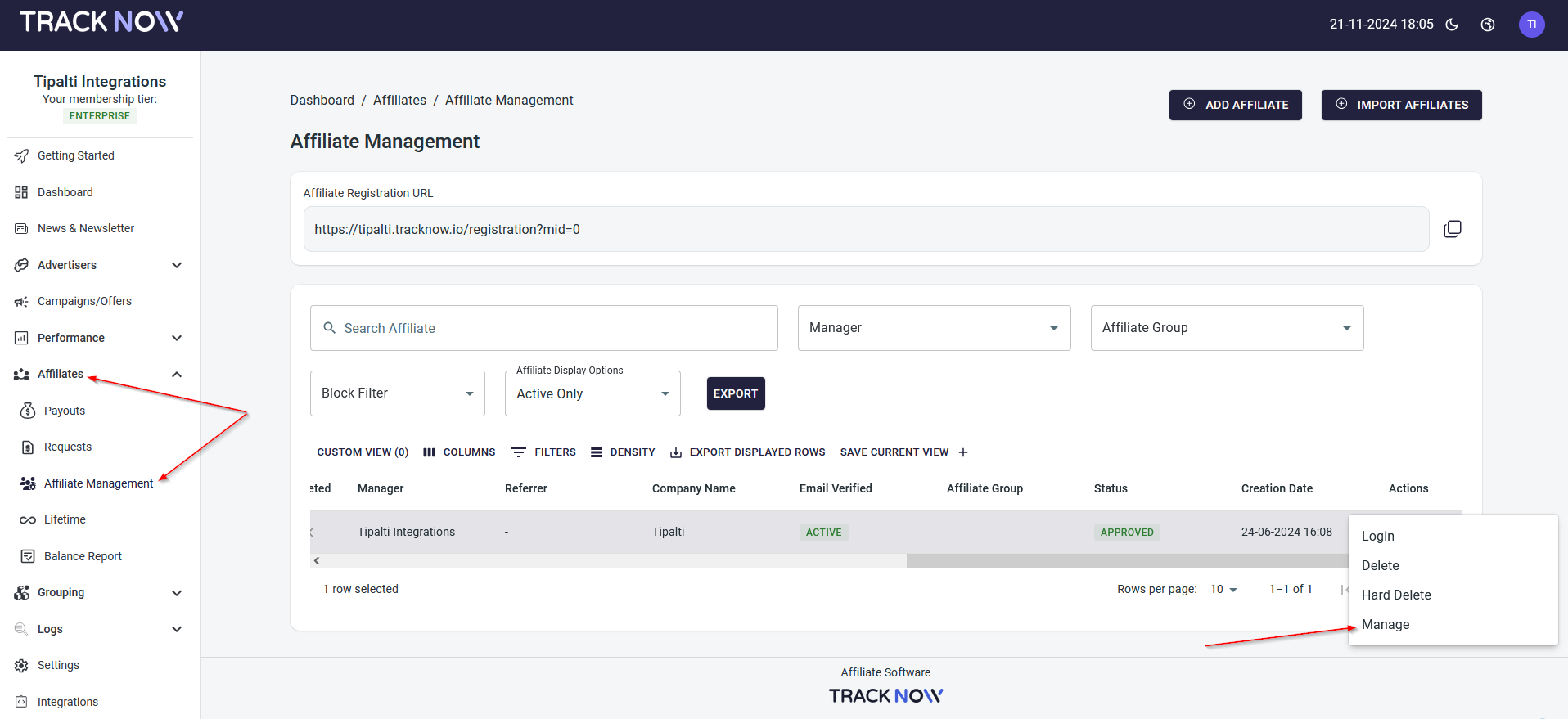Choose Hard Delete in context menu
This screenshot has width=1568, height=719.
[x=1396, y=595]
